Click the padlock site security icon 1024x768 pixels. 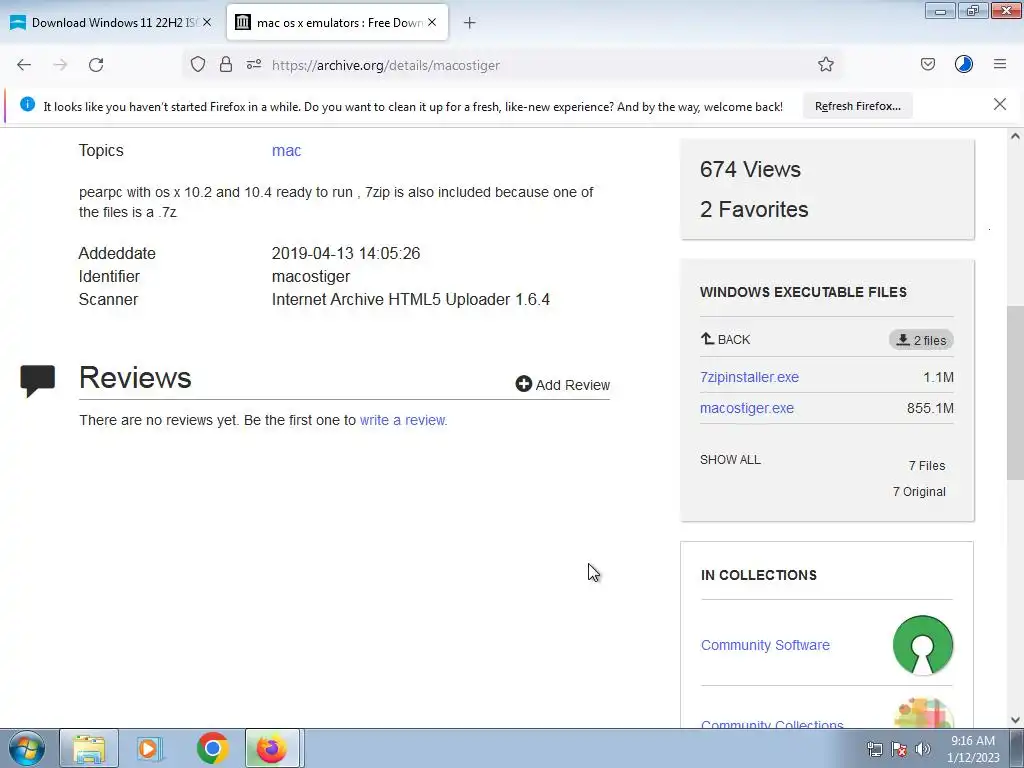[x=226, y=64]
